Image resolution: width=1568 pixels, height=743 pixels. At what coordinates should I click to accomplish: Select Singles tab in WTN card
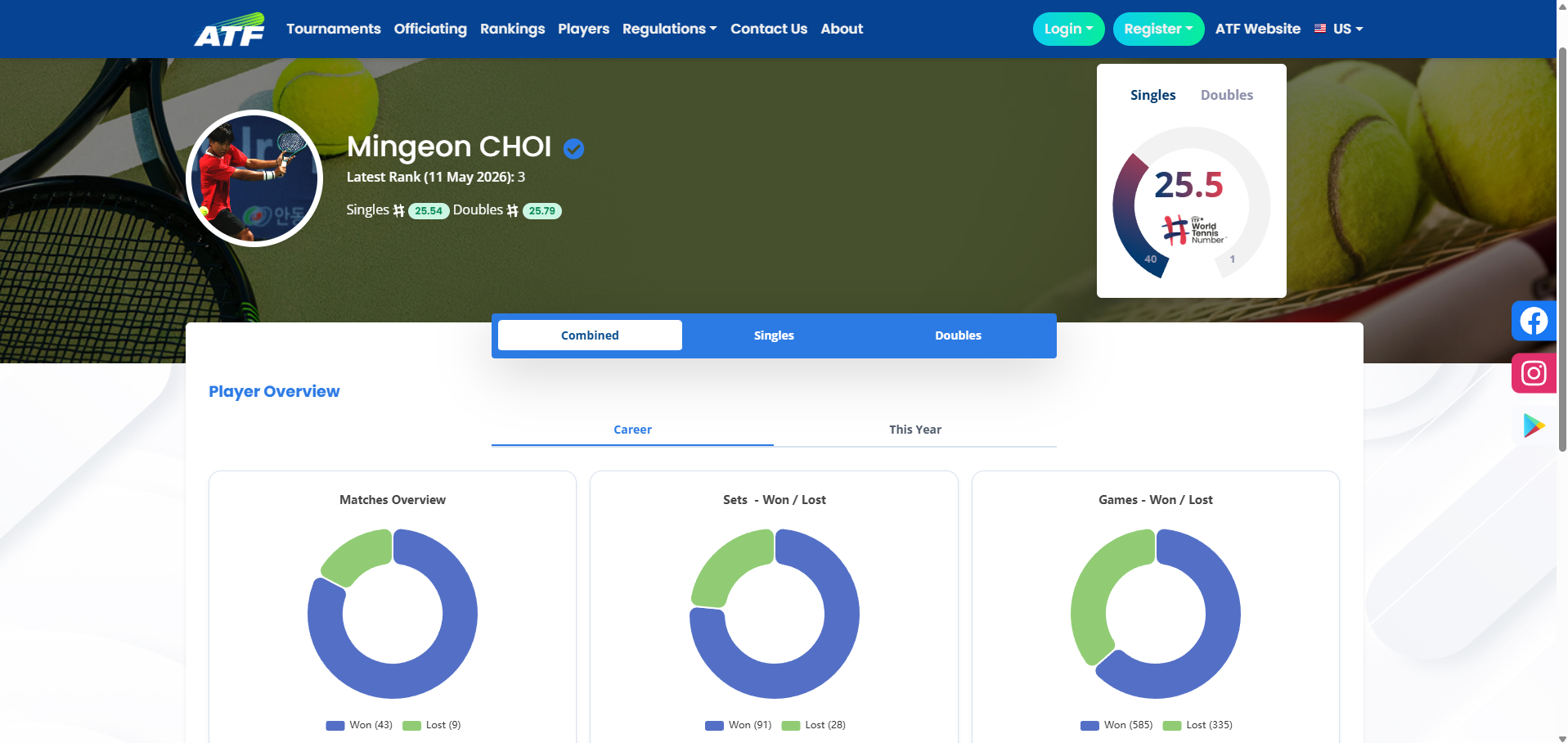pyautogui.click(x=1152, y=95)
